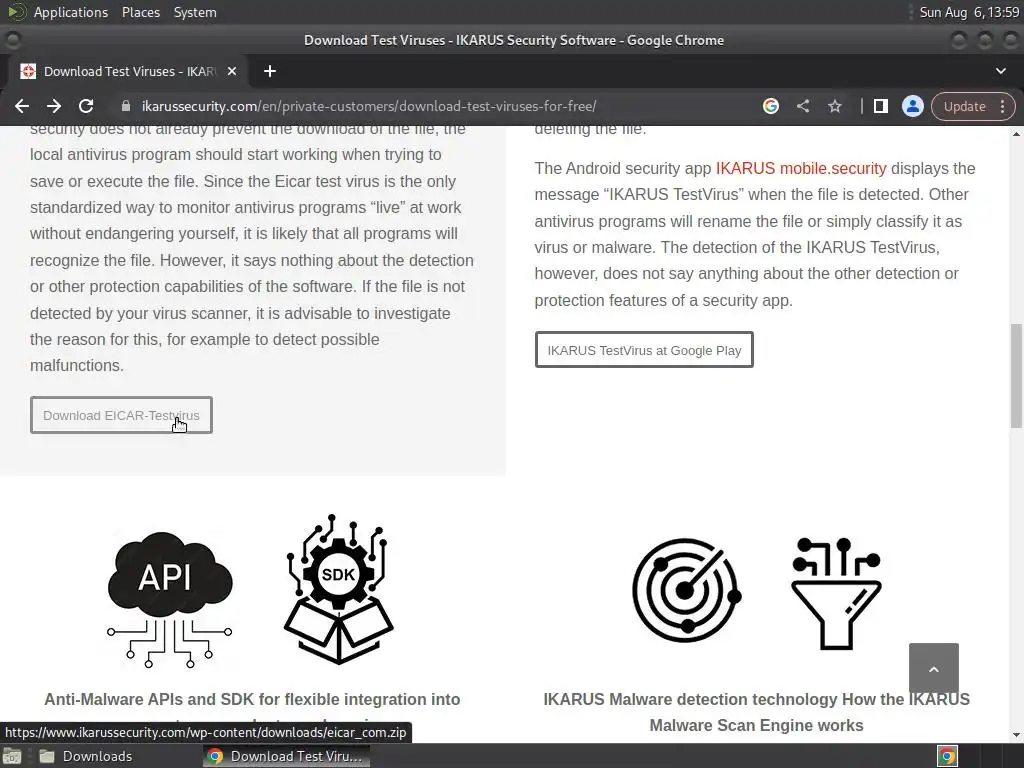Click scrollbar up arrow
The width and height of the screenshot is (1024, 768).
(1016, 133)
